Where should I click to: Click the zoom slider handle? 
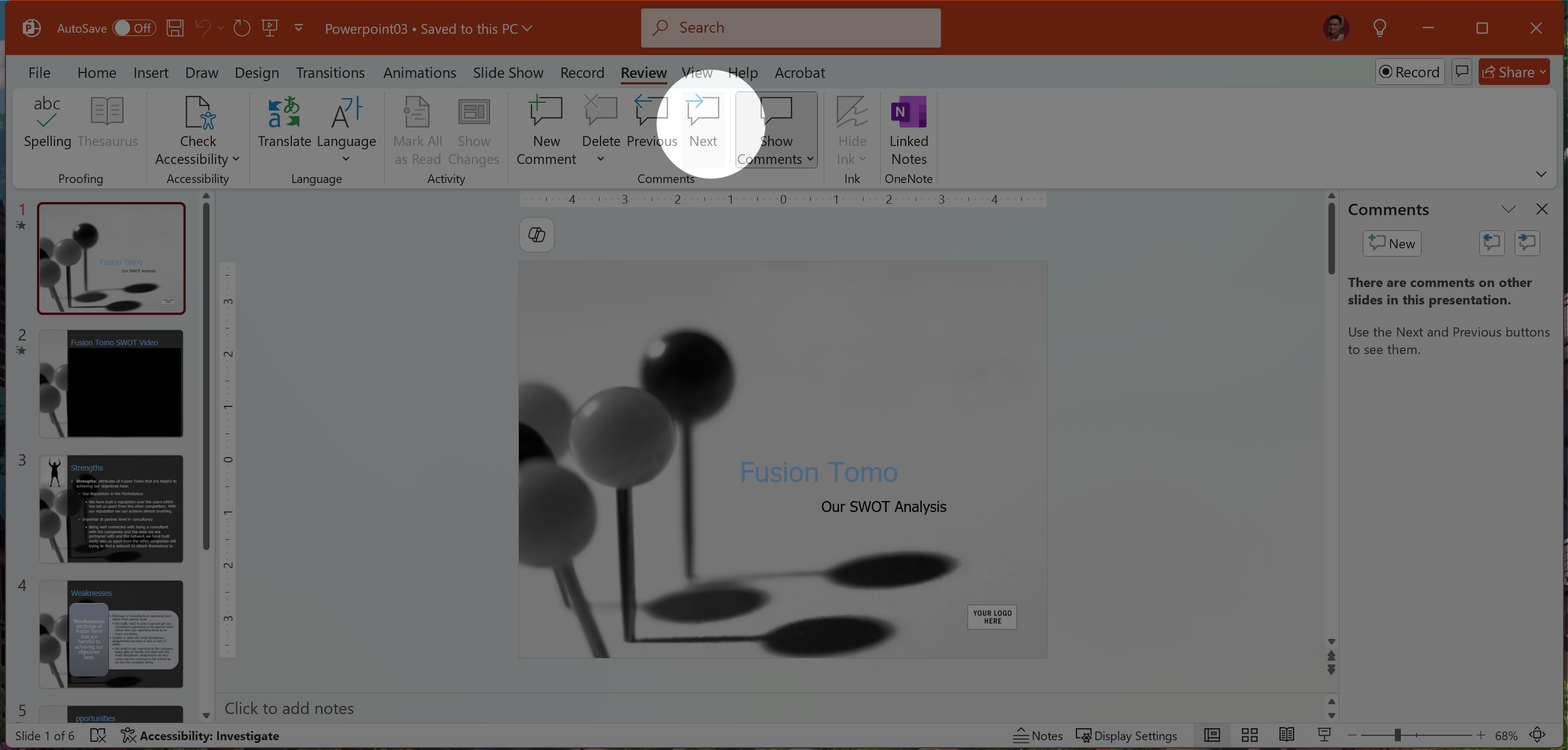pyautogui.click(x=1398, y=735)
